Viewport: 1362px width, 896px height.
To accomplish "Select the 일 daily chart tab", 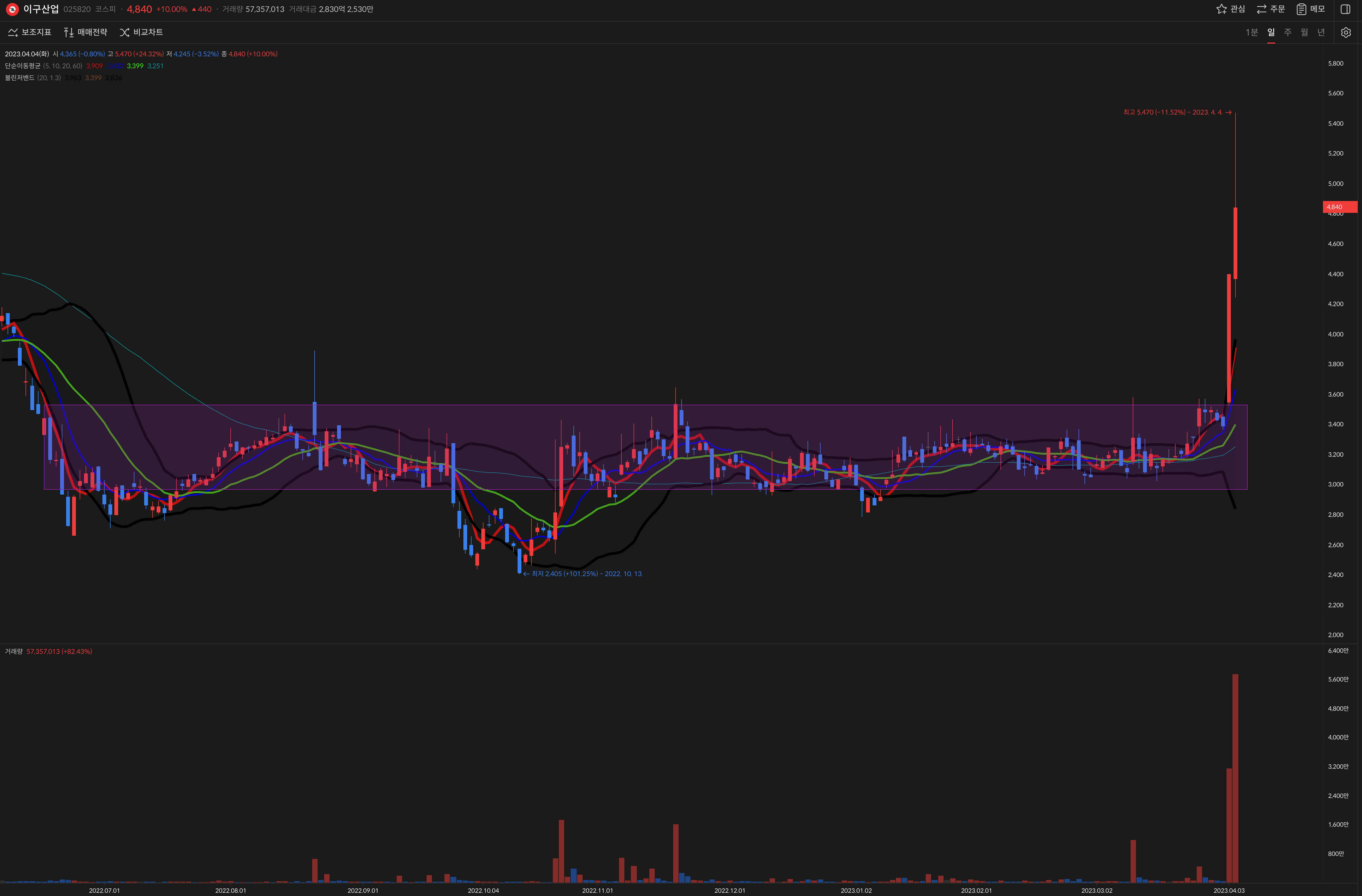I will 1271,33.
